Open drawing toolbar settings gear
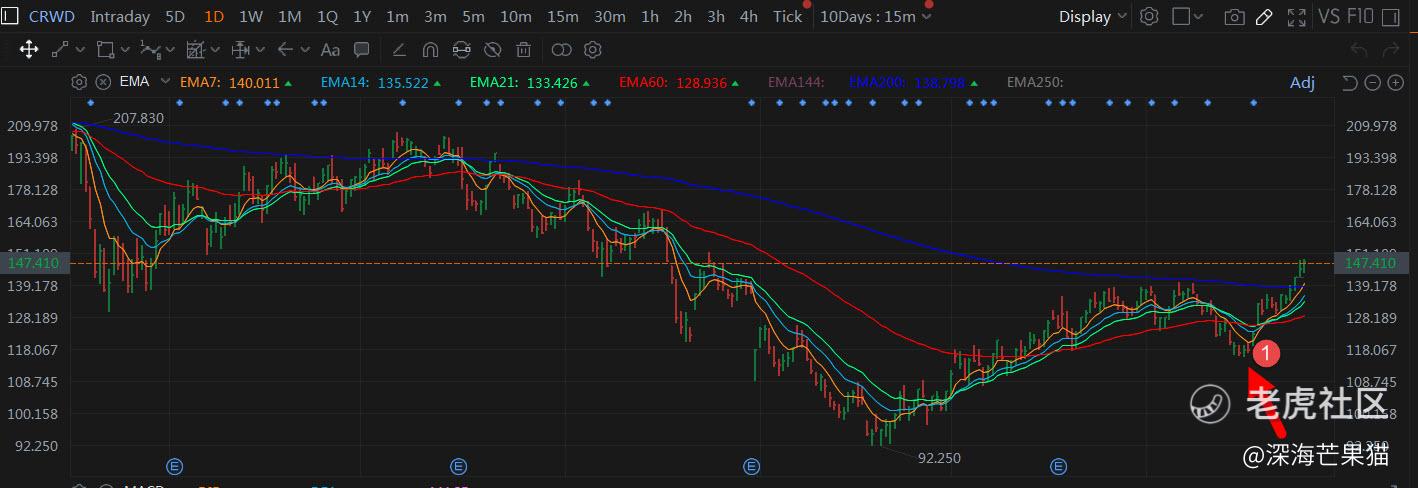 (x=592, y=49)
